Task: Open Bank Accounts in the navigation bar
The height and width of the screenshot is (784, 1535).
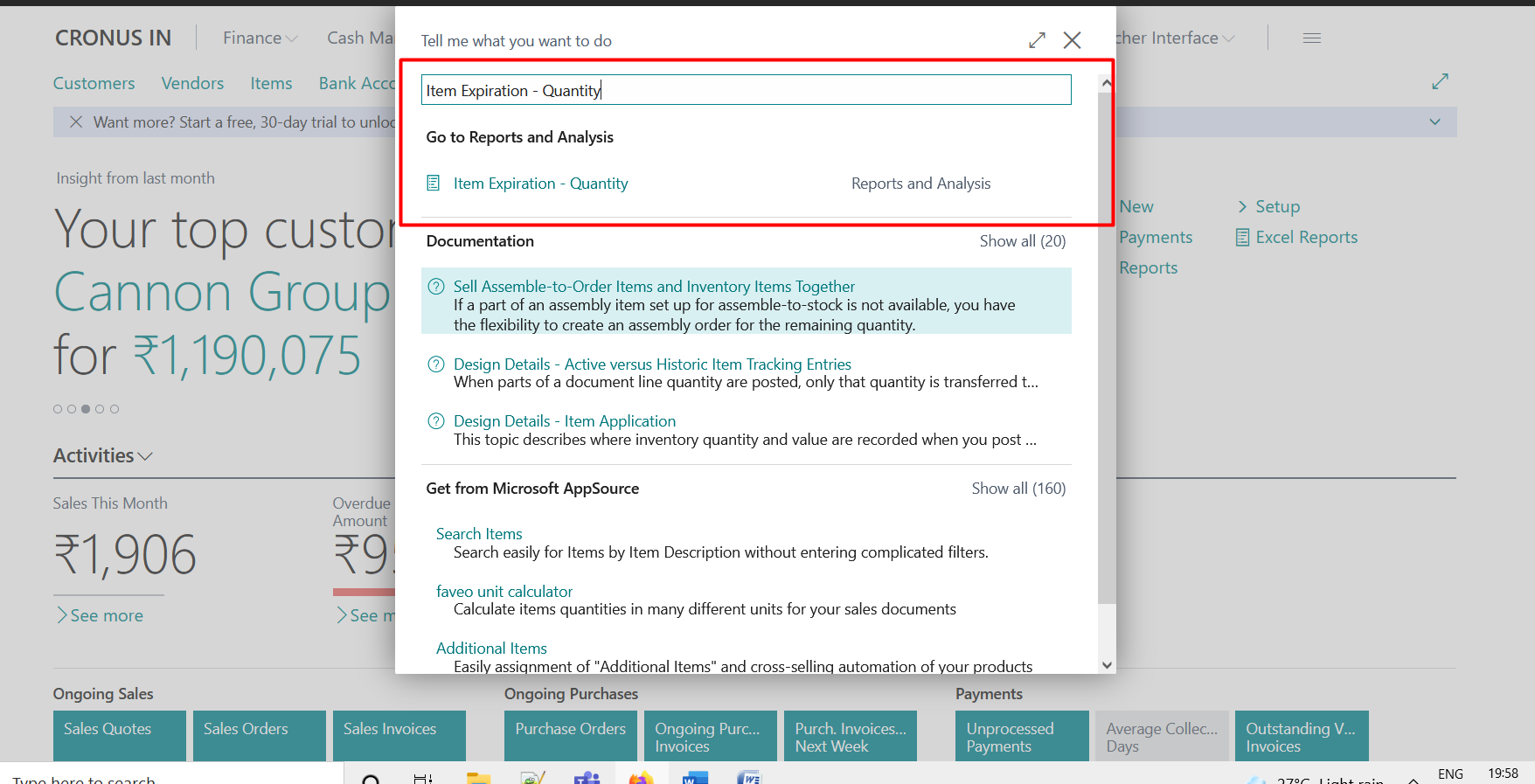Action: pyautogui.click(x=357, y=84)
